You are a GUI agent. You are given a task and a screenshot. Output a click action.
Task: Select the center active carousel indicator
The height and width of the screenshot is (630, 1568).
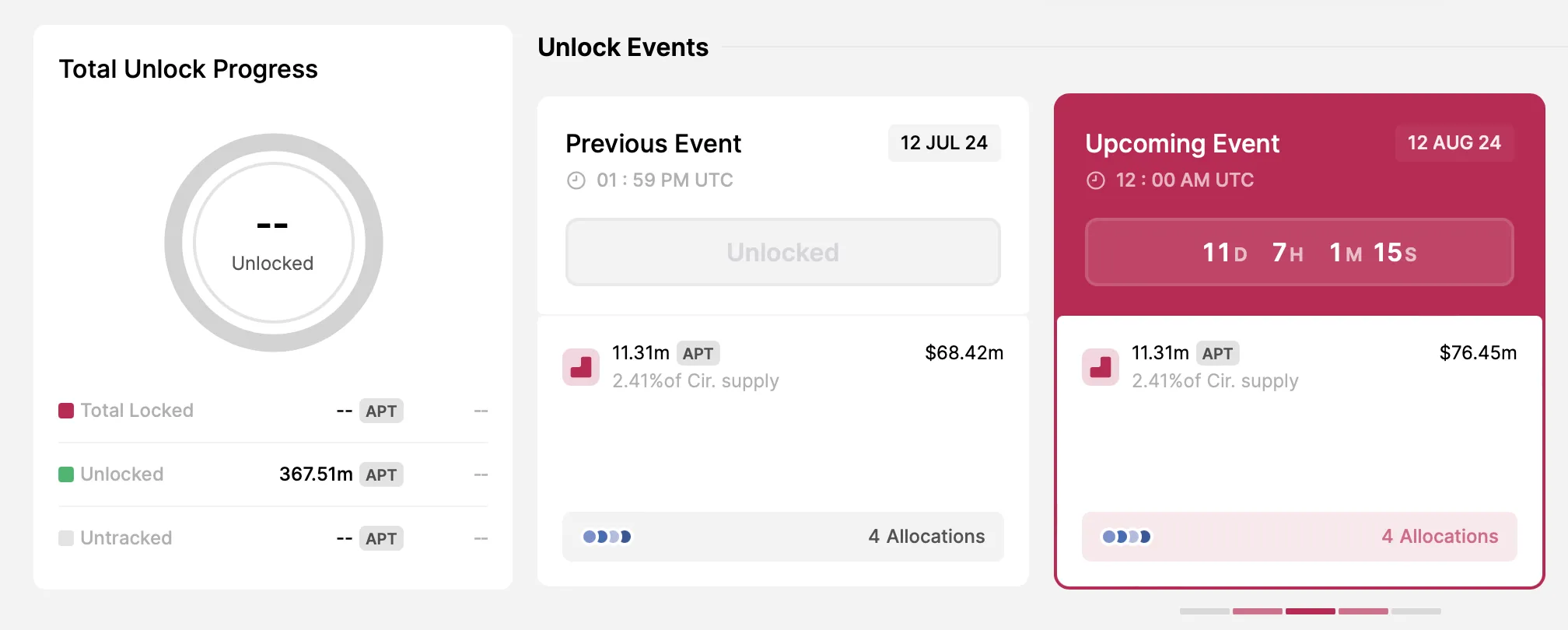click(x=1310, y=611)
